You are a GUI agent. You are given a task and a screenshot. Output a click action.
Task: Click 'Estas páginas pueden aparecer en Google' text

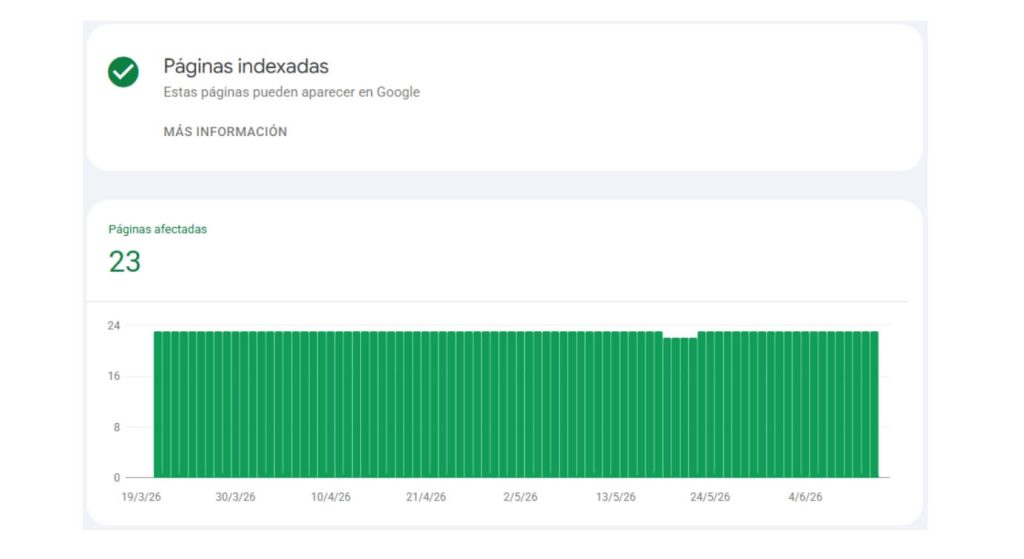click(291, 92)
